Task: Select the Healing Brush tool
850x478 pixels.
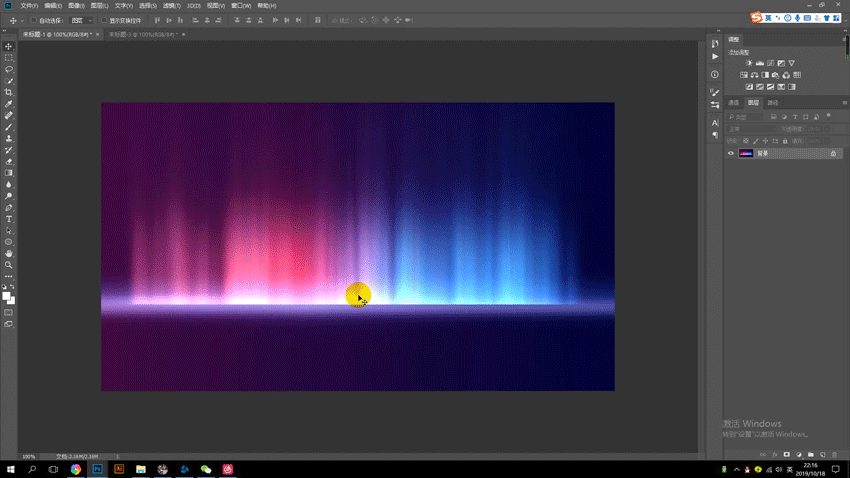Action: pyautogui.click(x=9, y=115)
